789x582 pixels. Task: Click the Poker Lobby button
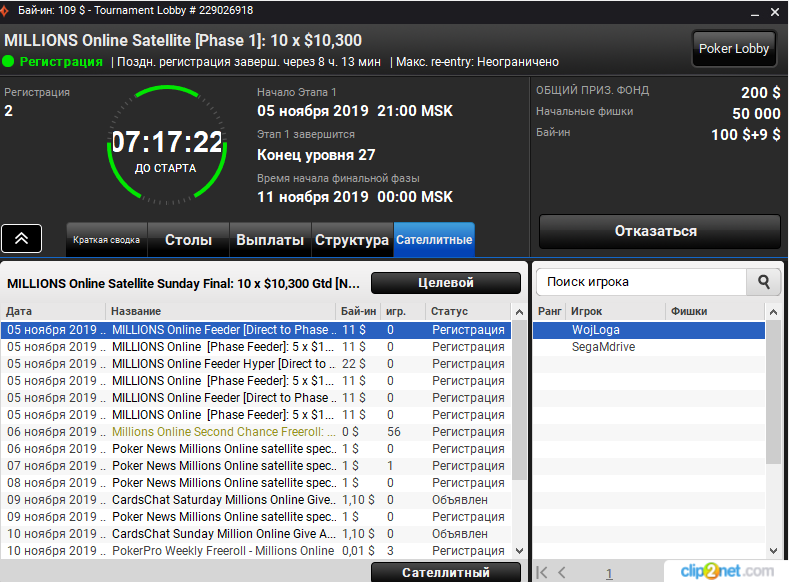pyautogui.click(x=734, y=49)
